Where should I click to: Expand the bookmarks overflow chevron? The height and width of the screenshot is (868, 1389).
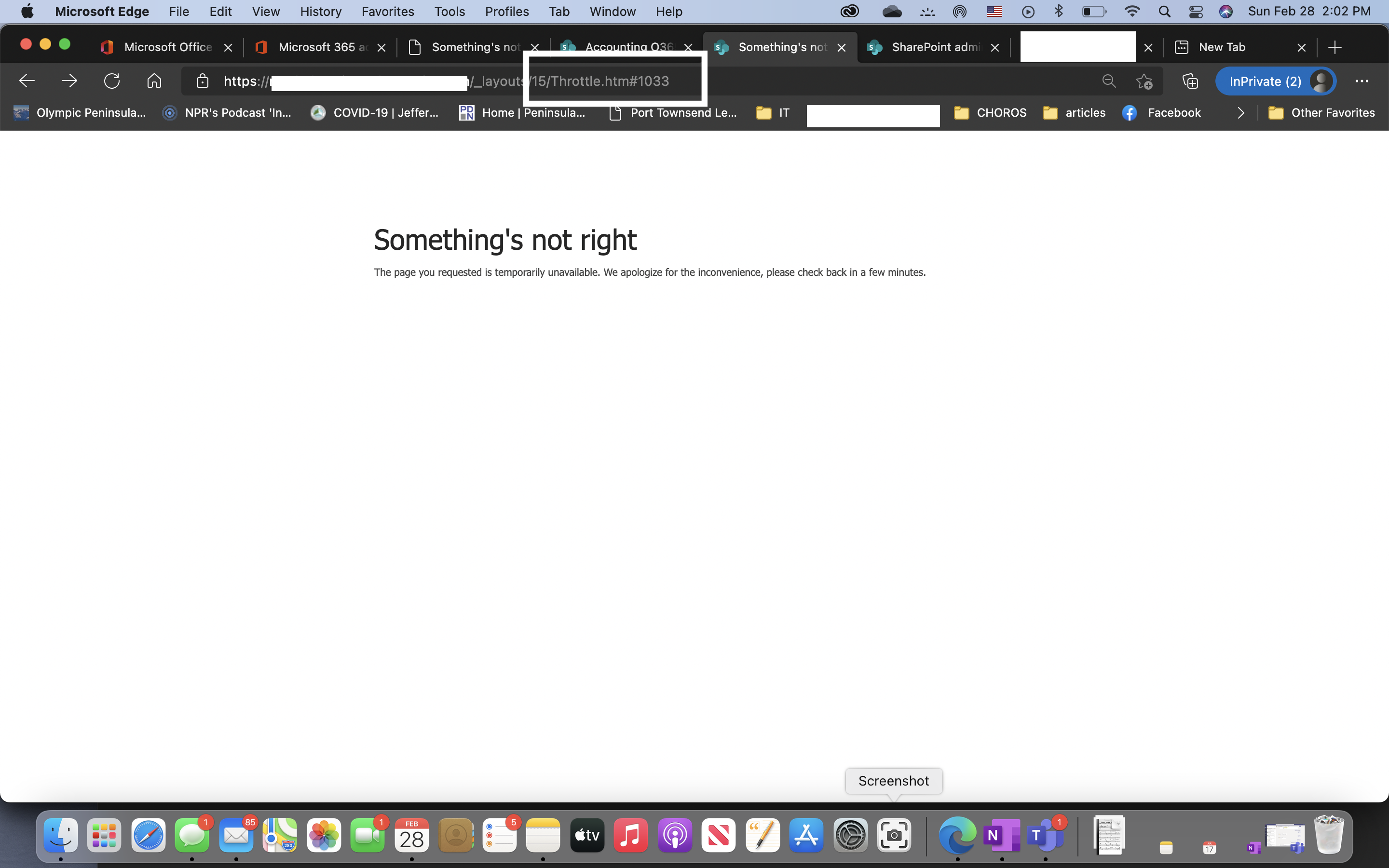[x=1241, y=112]
